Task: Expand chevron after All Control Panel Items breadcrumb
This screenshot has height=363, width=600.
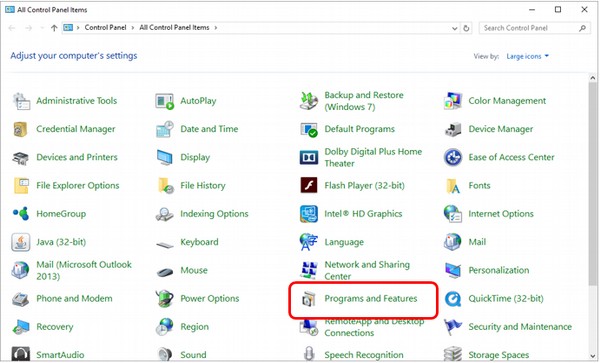Action: (x=216, y=28)
